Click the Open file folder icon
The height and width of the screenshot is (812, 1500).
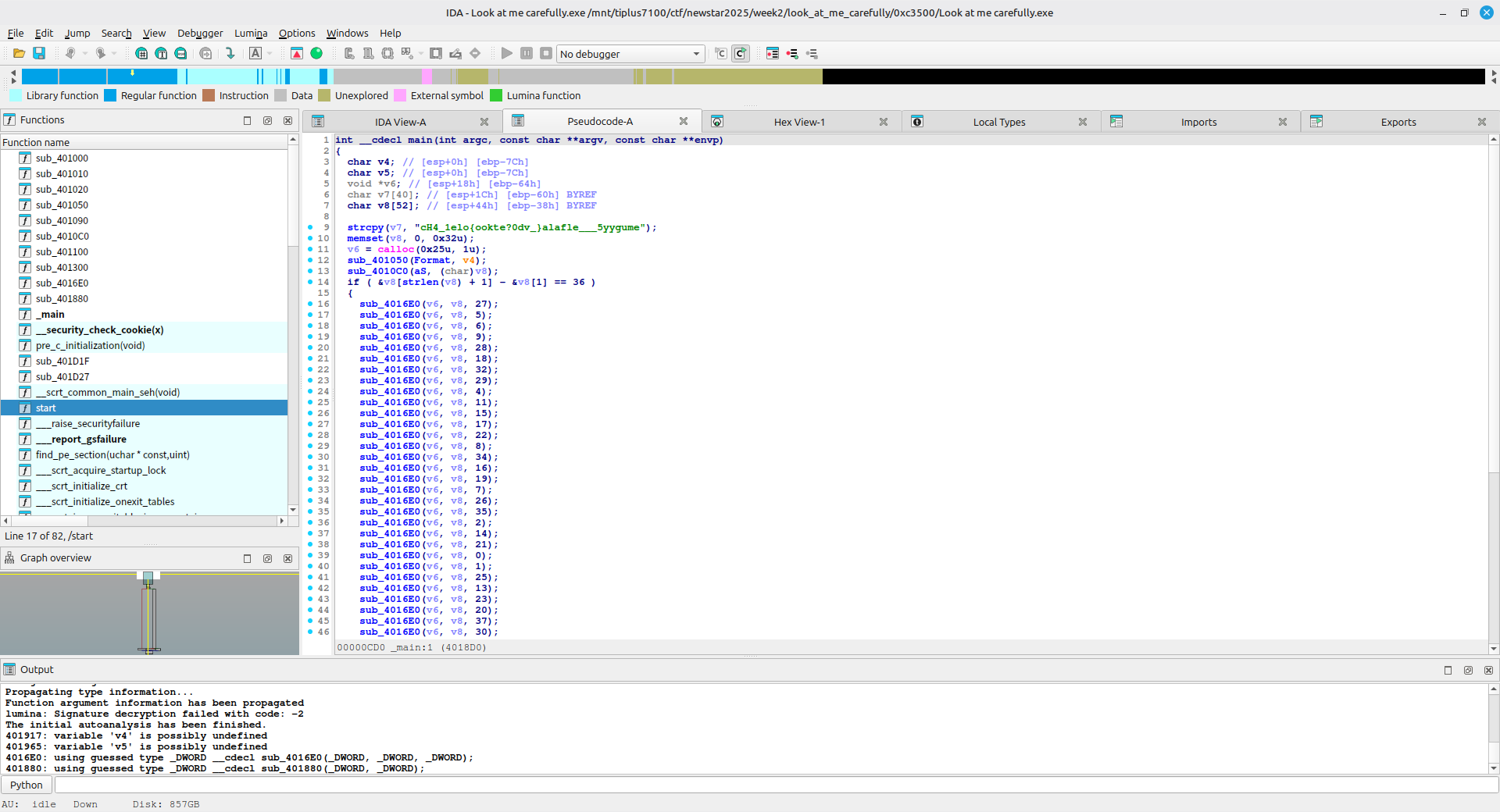pyautogui.click(x=19, y=53)
